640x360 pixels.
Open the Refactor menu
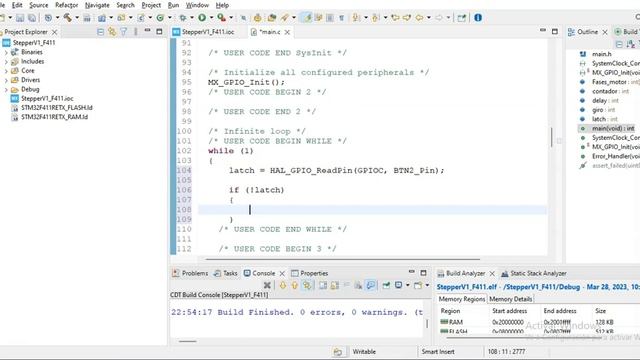click(x=67, y=5)
